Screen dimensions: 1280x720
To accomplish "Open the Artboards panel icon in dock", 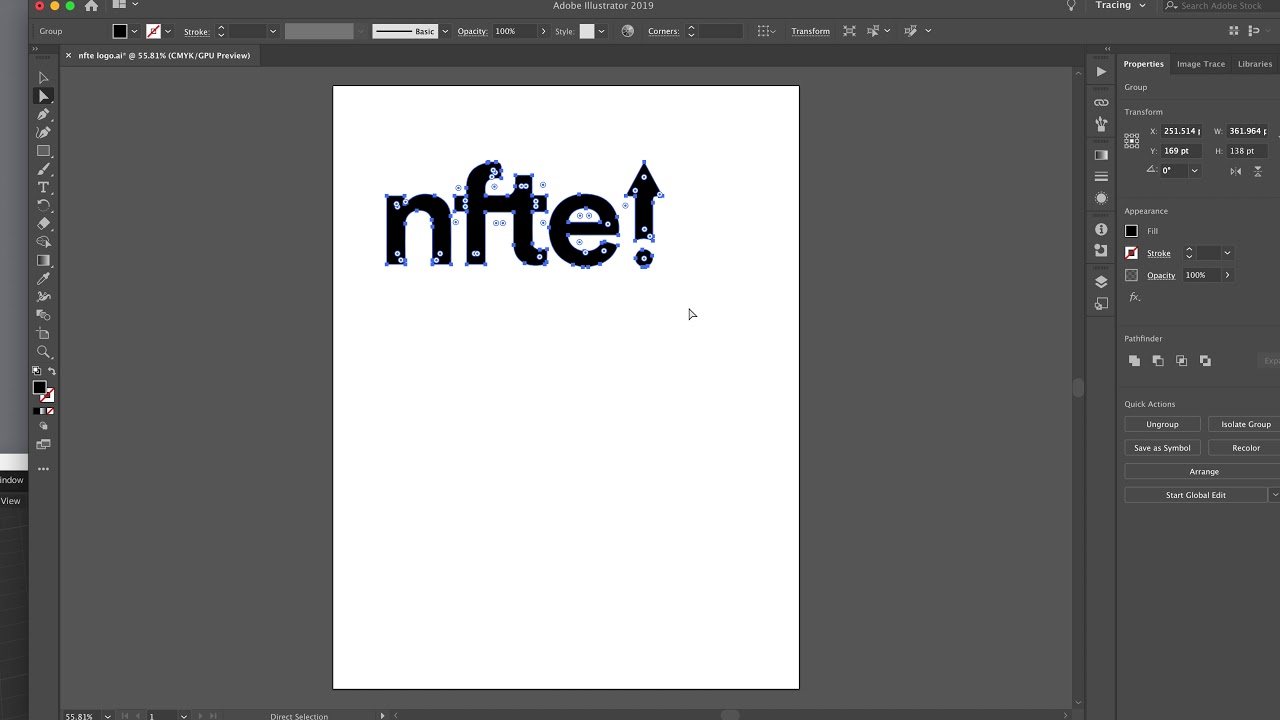I will tap(1101, 303).
